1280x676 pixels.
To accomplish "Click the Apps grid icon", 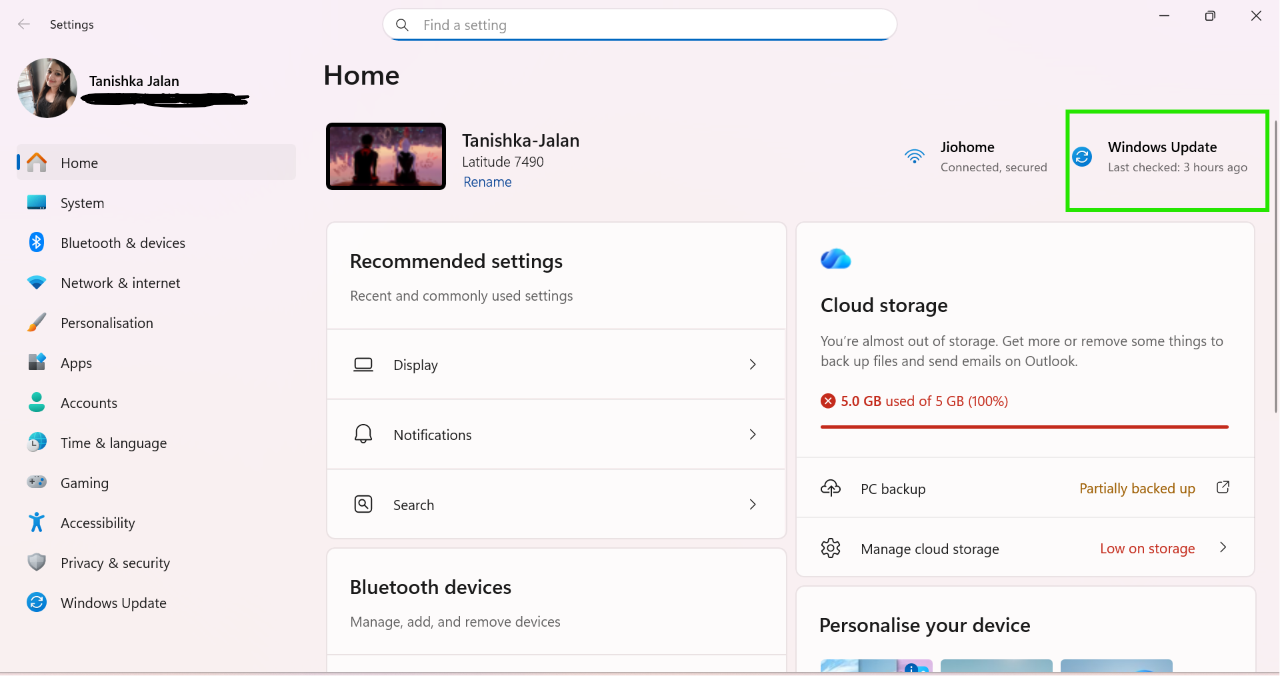I will tap(37, 362).
